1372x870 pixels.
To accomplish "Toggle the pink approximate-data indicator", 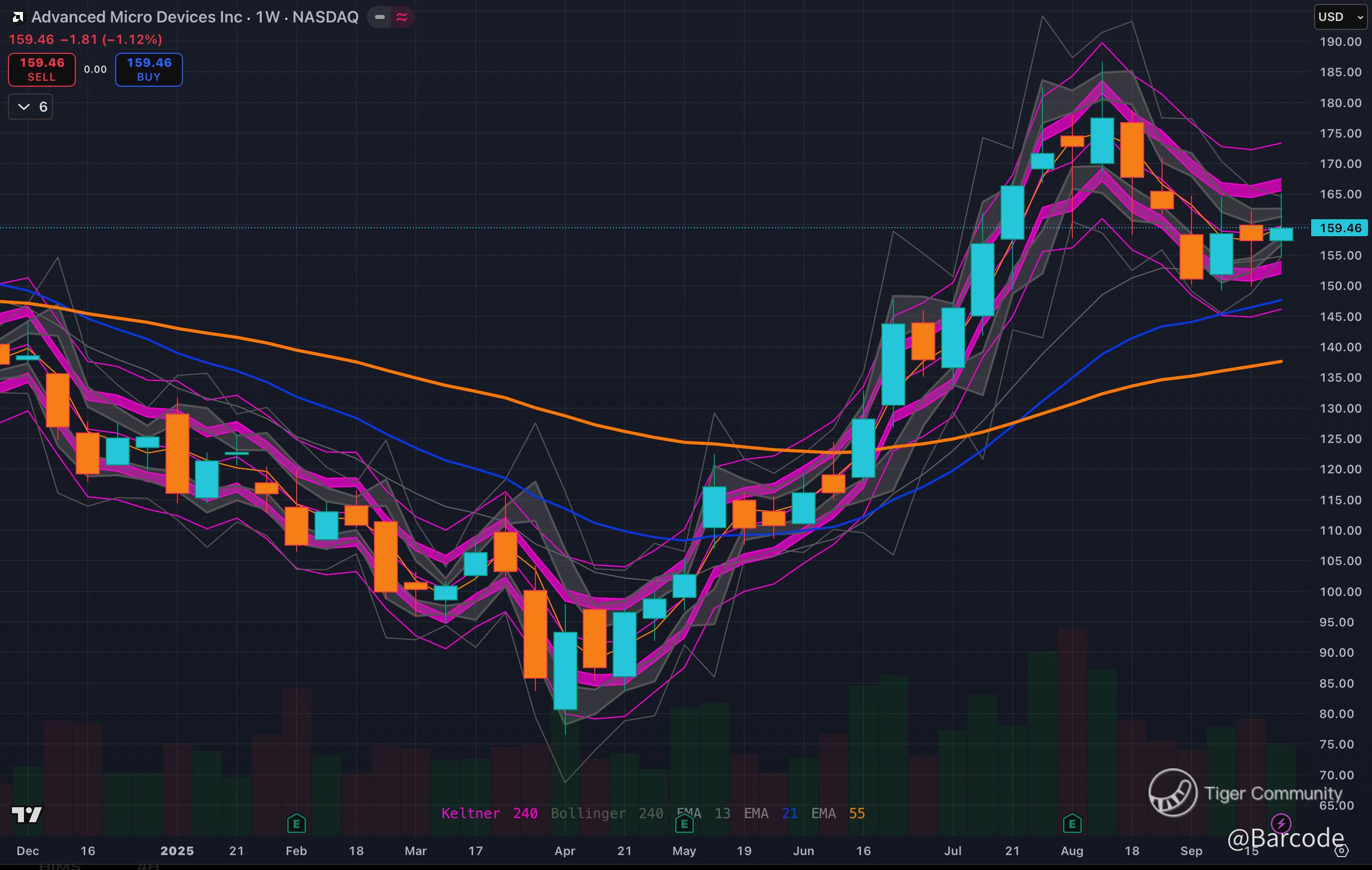I will 402,17.
